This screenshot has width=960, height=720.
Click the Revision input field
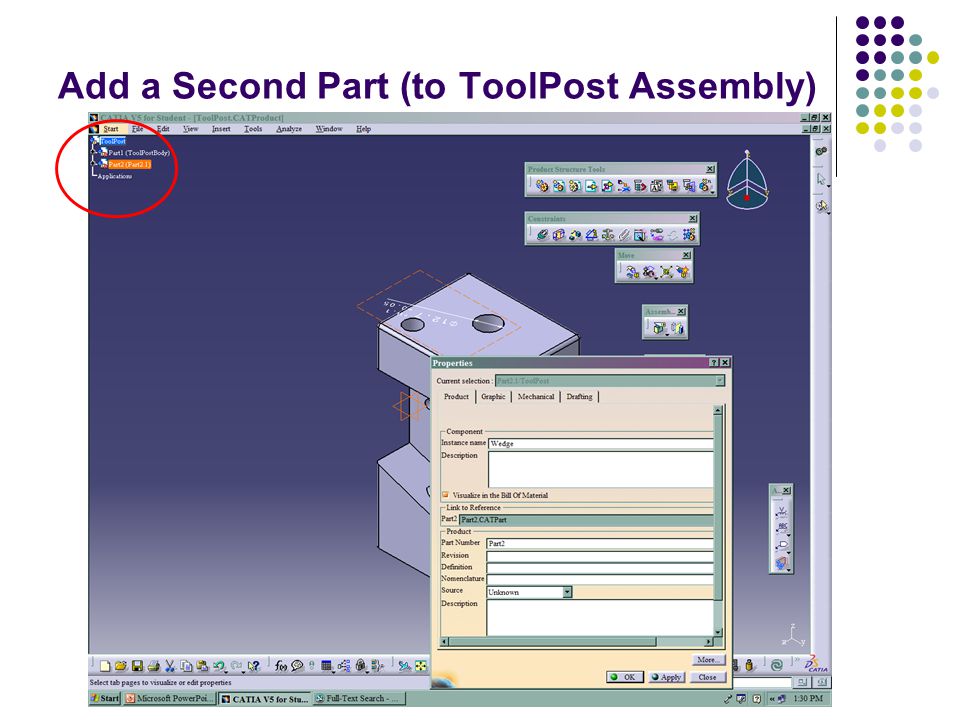600,557
